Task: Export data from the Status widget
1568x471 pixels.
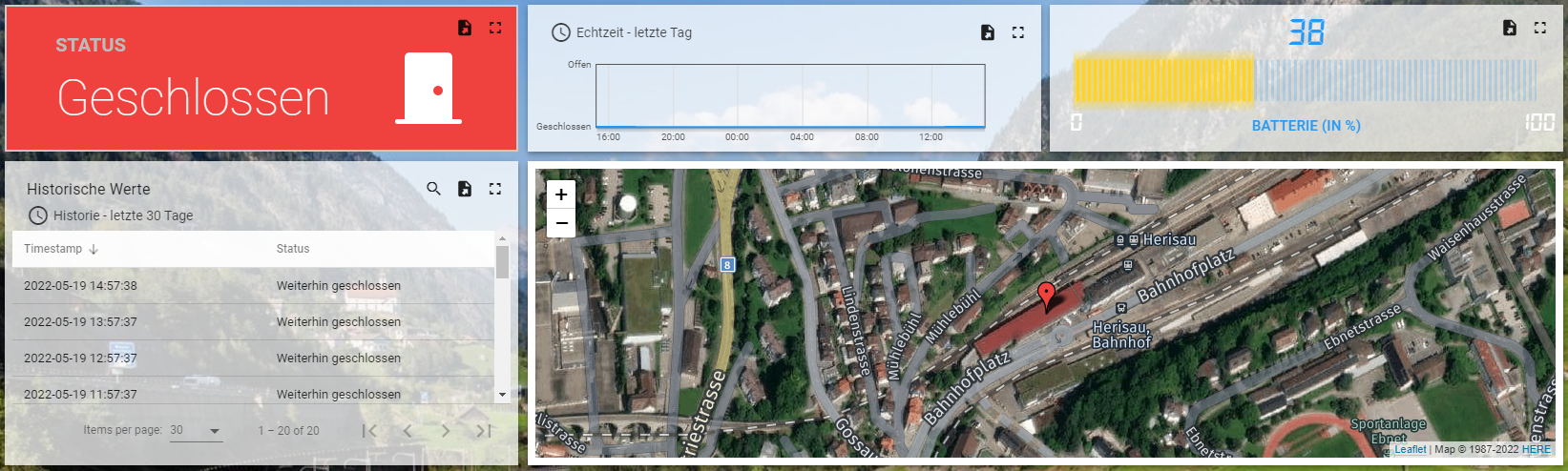Action: coord(465,28)
